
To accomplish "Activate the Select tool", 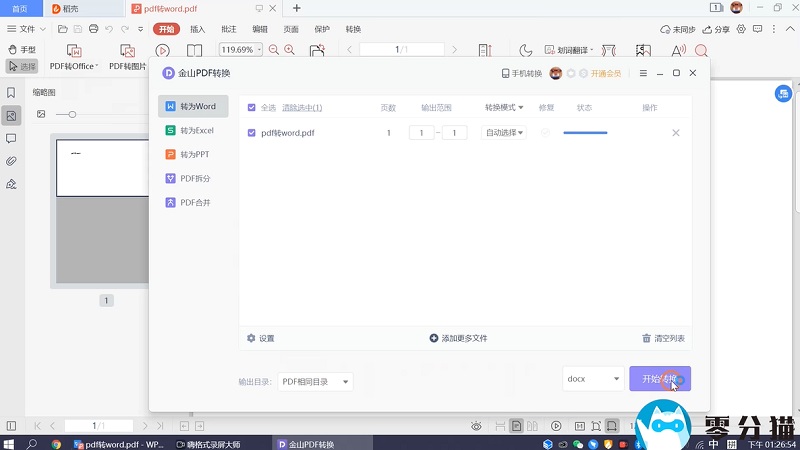I will pos(22,66).
